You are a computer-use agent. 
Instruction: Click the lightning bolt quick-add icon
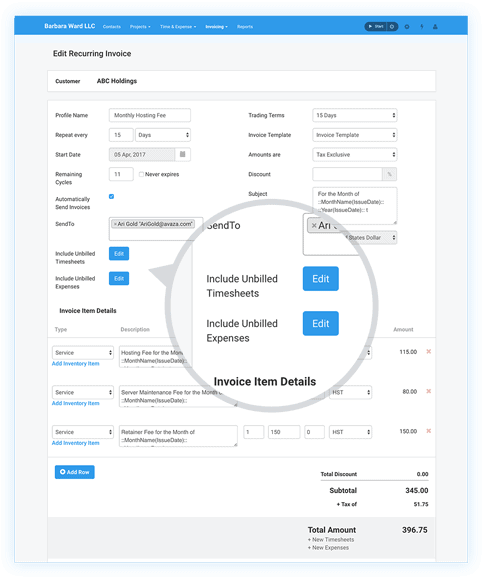point(422,27)
